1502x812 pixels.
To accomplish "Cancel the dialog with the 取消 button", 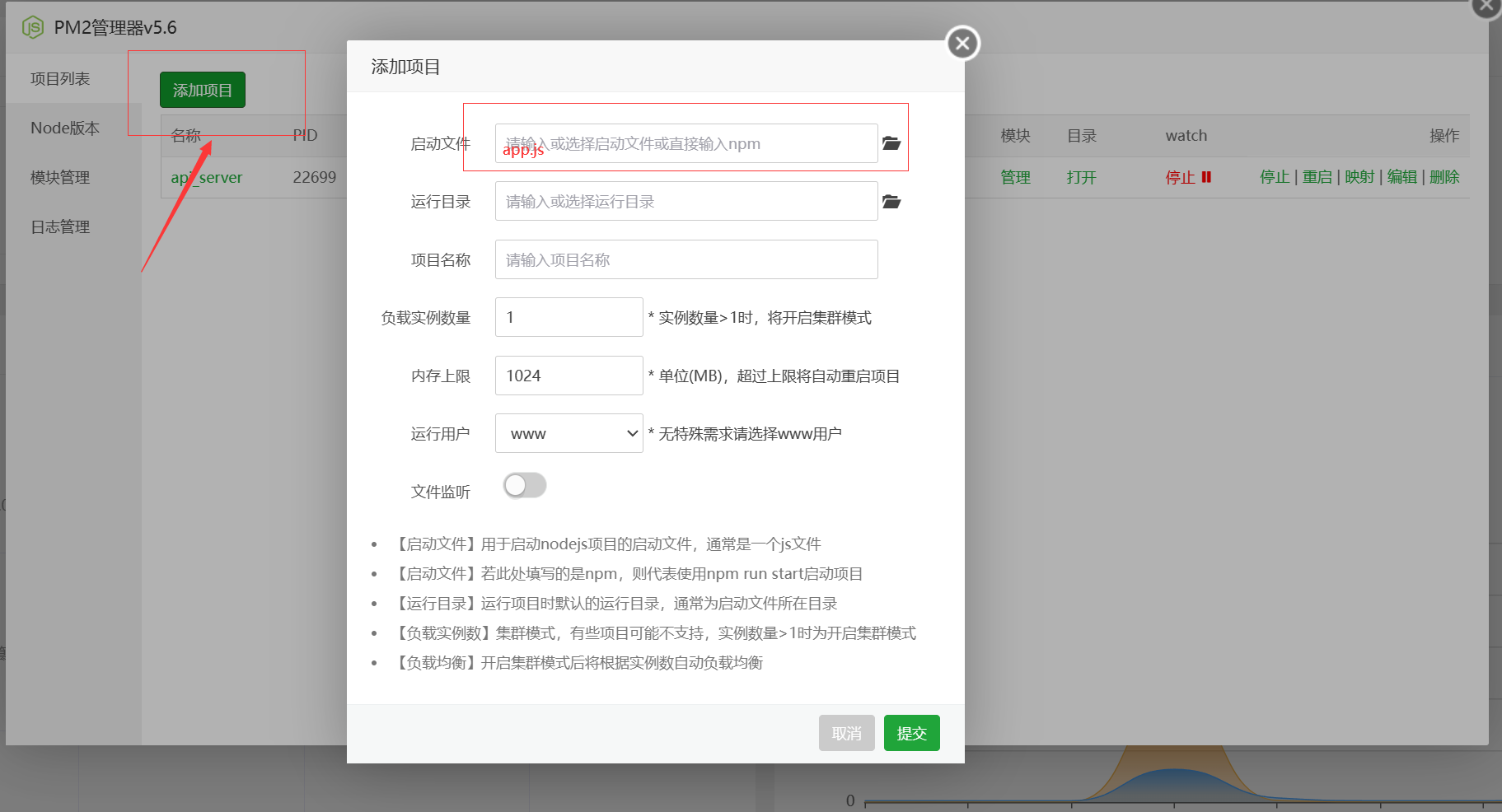I will (846, 733).
